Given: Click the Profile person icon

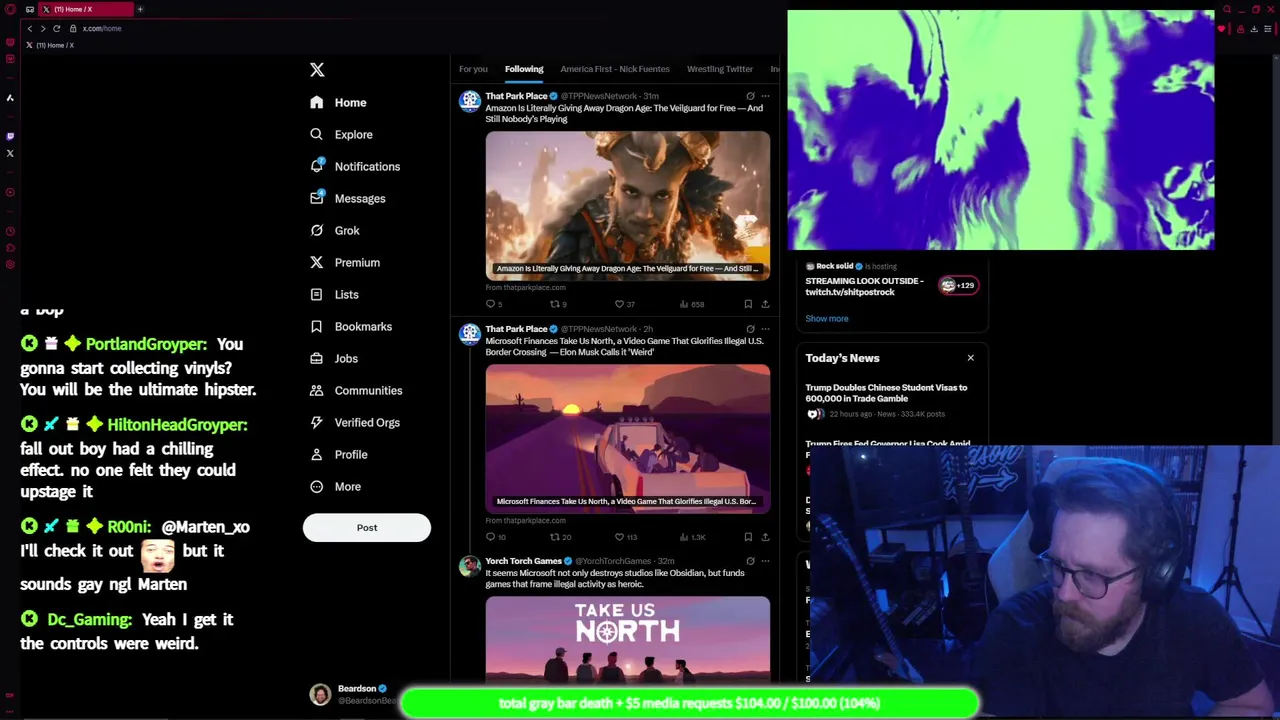Looking at the screenshot, I should [317, 454].
